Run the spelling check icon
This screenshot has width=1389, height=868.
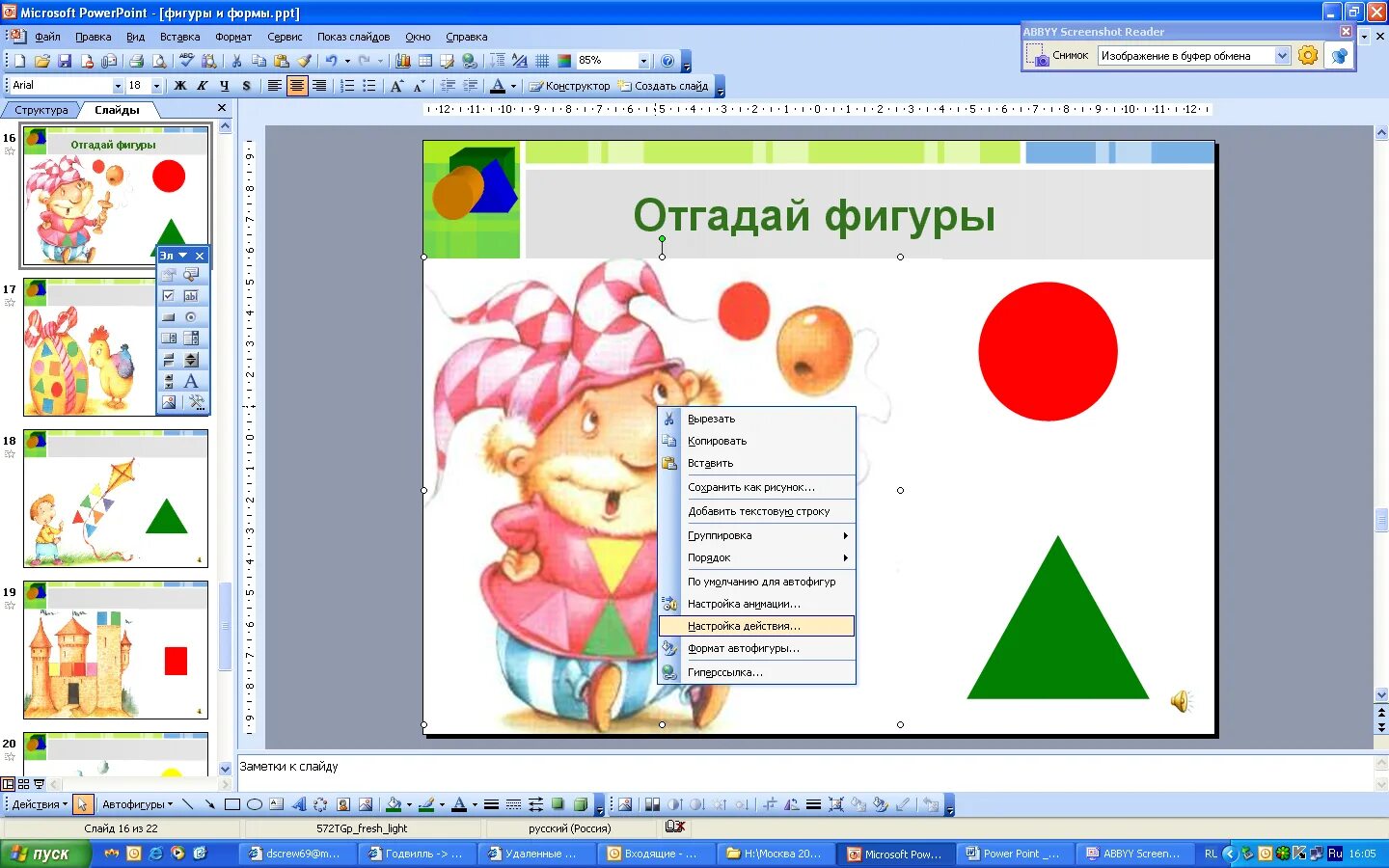[x=187, y=61]
